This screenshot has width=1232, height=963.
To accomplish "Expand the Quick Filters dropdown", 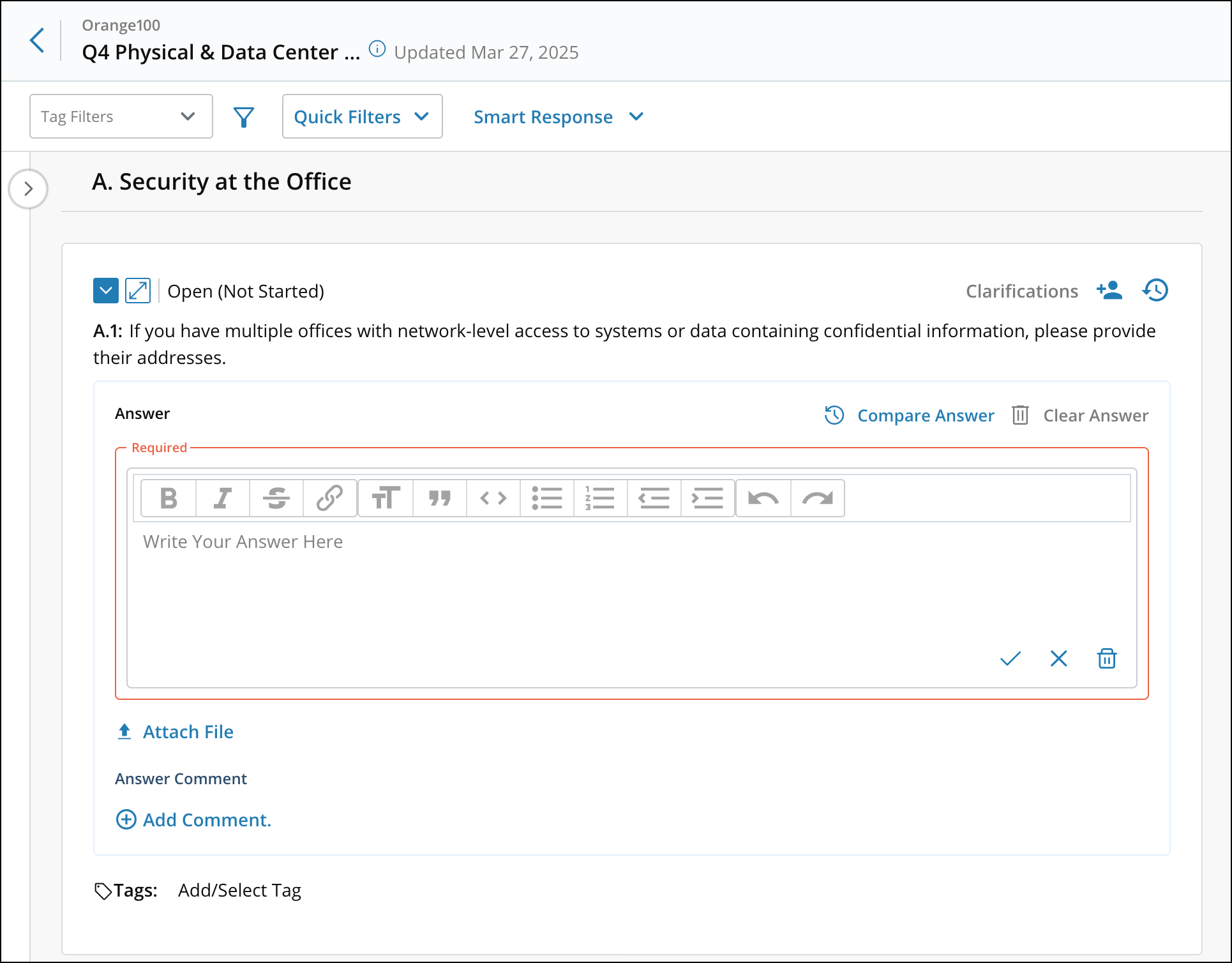I will [x=362, y=116].
